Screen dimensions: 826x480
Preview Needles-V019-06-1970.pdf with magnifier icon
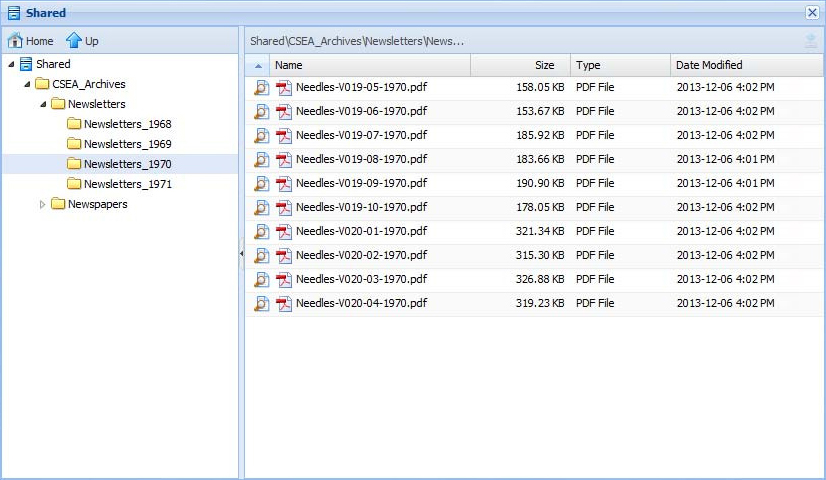(261, 111)
